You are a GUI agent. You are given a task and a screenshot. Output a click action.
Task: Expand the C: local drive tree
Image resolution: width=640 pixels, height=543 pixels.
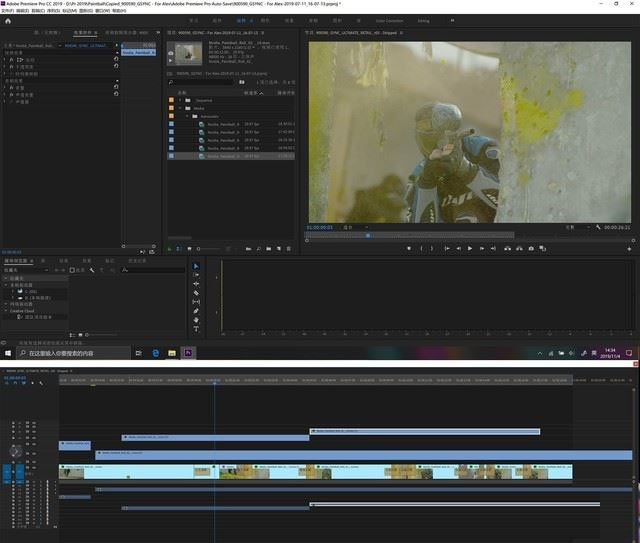tap(12, 291)
